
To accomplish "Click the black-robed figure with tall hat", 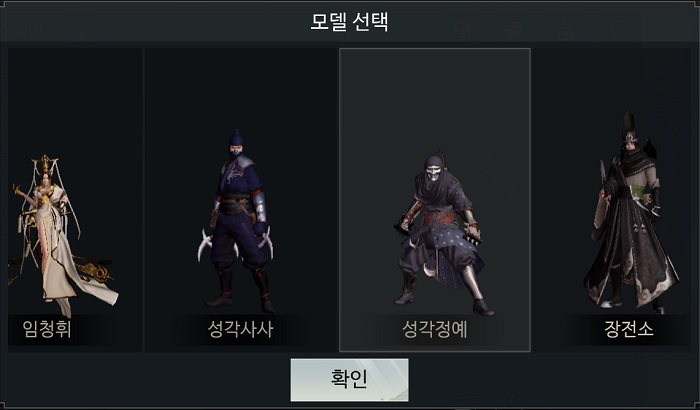I will tap(630, 212).
